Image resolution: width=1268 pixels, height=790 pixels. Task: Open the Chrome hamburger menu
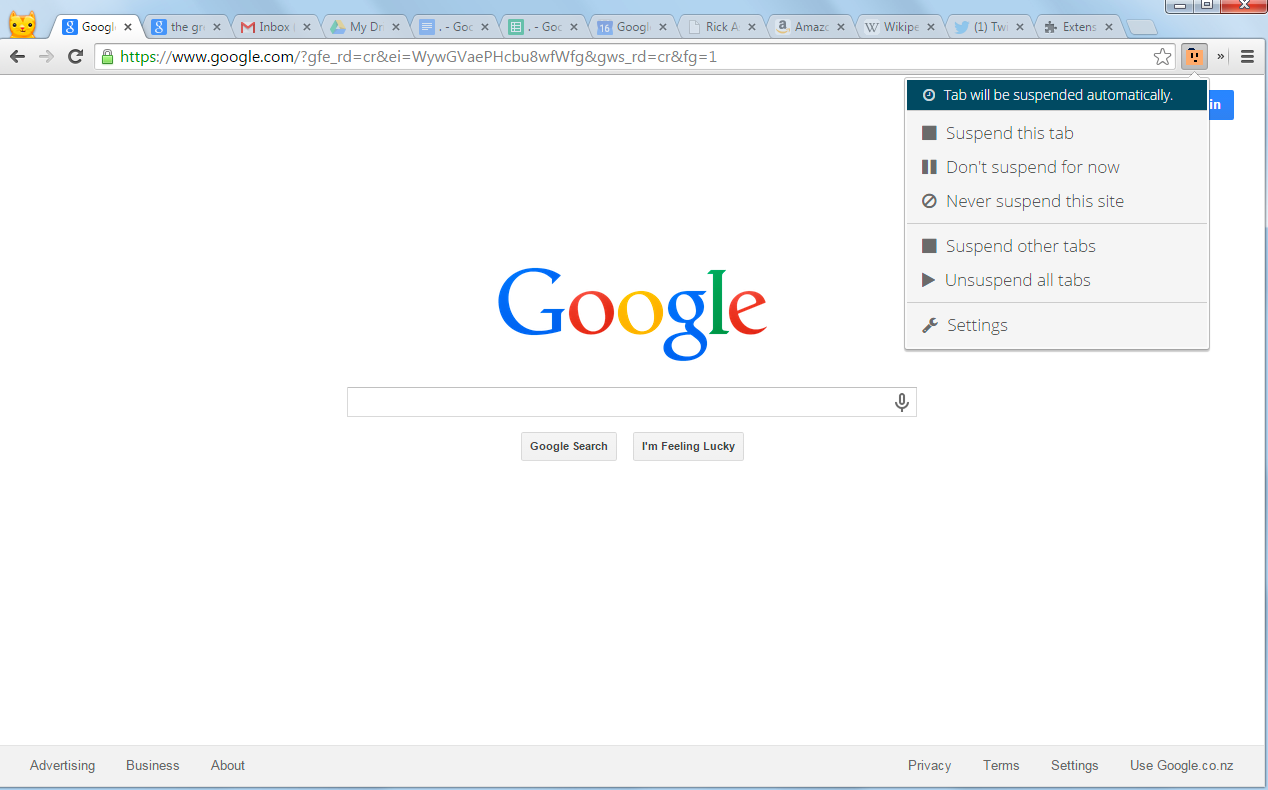pos(1247,57)
